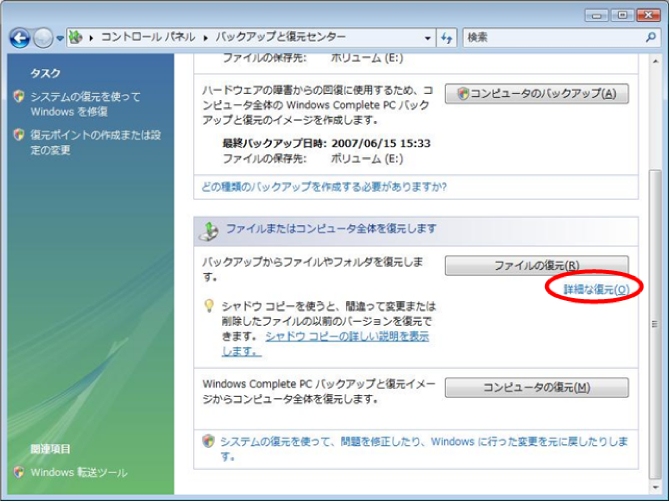This screenshot has width=670, height=502.
Task: Expand the arrow after コントロール パネル breadcrumb
Action: pyautogui.click(x=207, y=38)
